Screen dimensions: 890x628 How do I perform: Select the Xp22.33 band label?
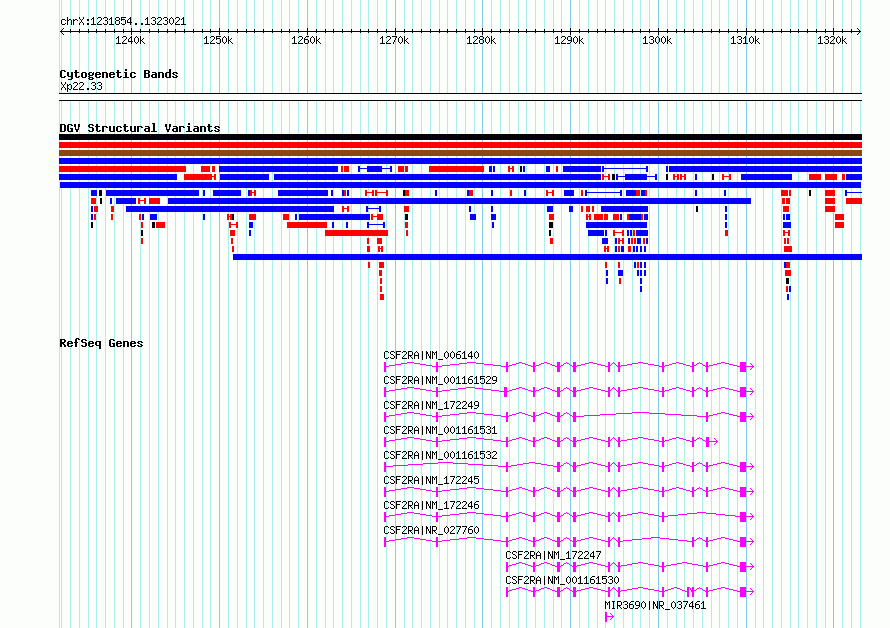coord(81,86)
